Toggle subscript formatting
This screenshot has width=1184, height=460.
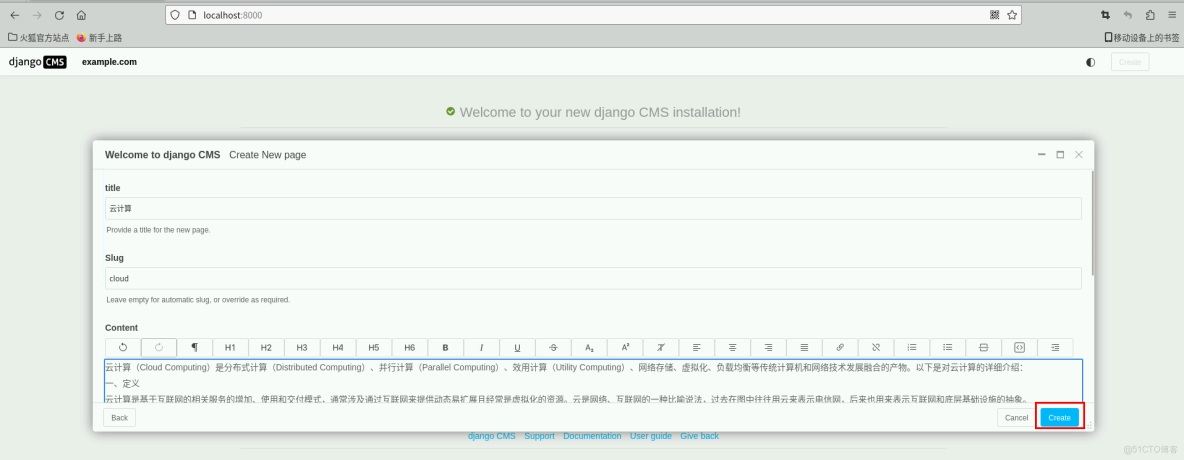point(589,347)
